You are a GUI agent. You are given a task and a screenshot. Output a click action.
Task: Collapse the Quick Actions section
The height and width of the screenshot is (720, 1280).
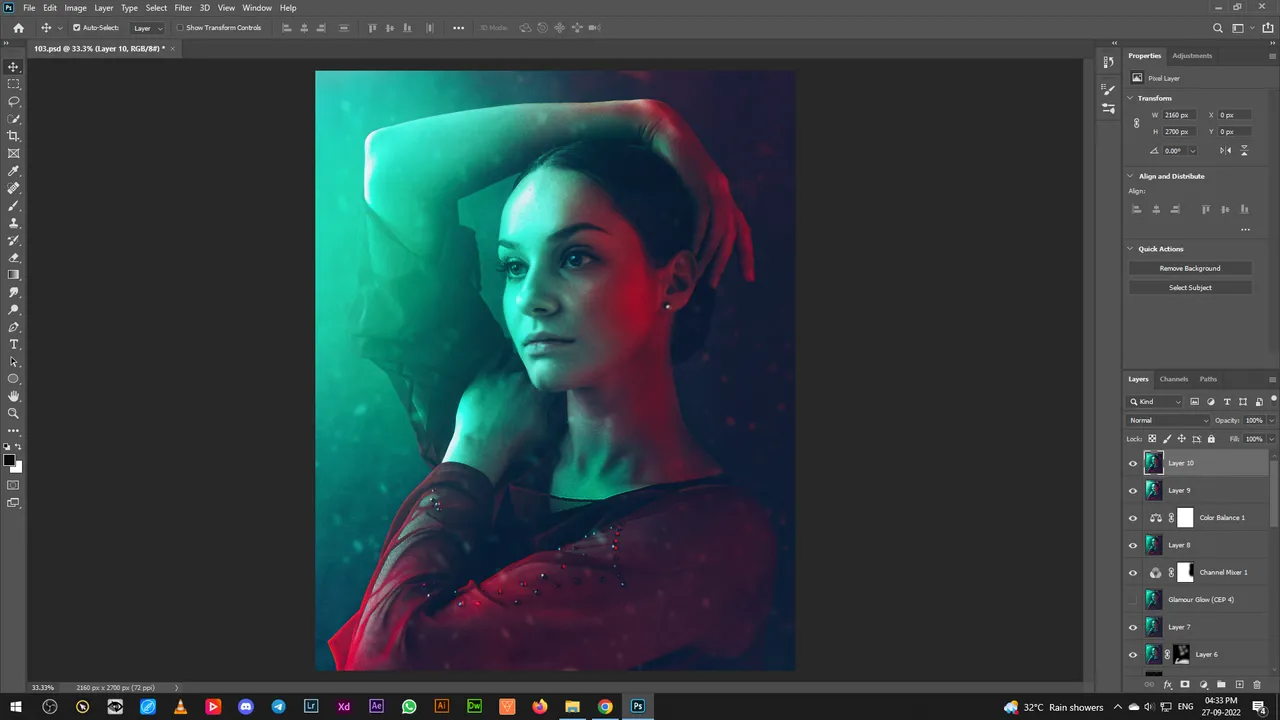pos(1131,249)
